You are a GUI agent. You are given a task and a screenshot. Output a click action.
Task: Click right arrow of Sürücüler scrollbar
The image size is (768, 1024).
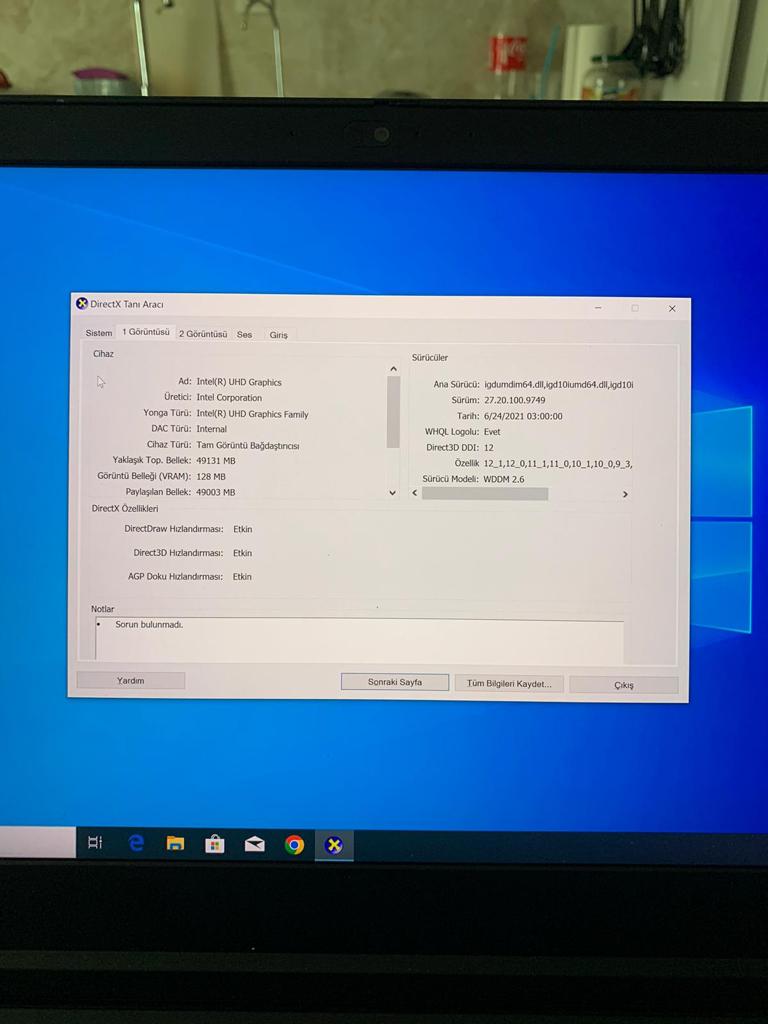[625, 494]
